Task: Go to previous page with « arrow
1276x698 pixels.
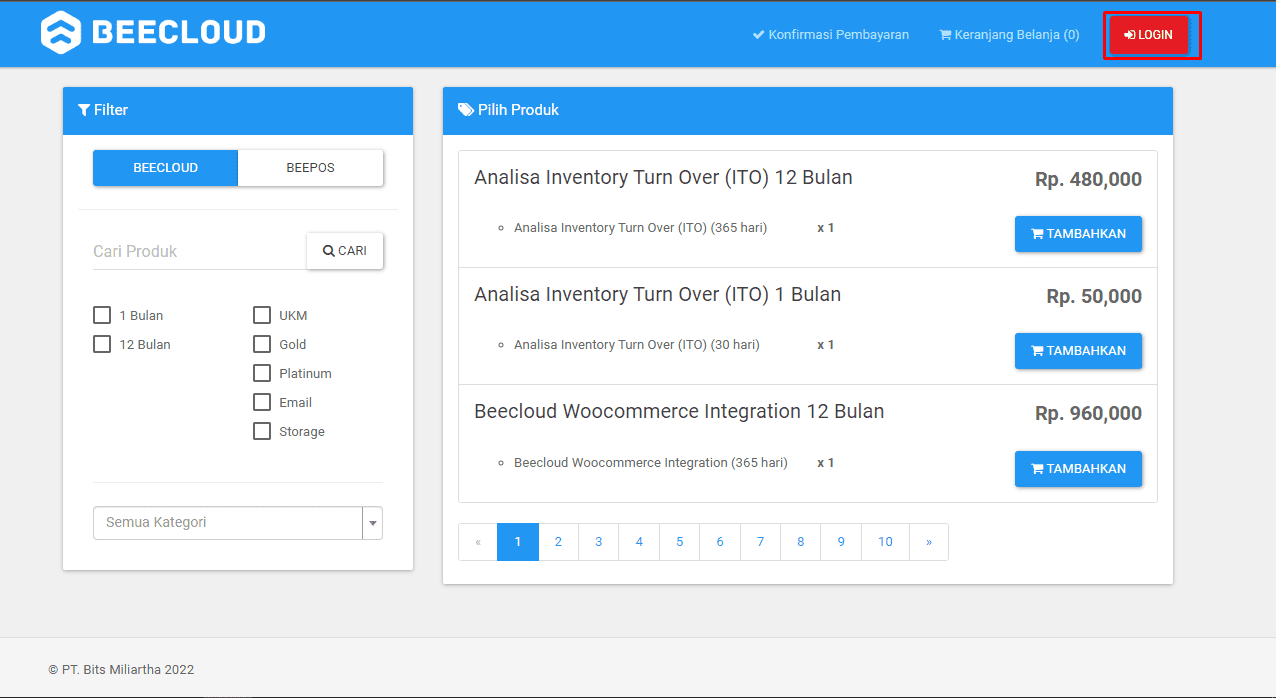Action: pos(478,542)
